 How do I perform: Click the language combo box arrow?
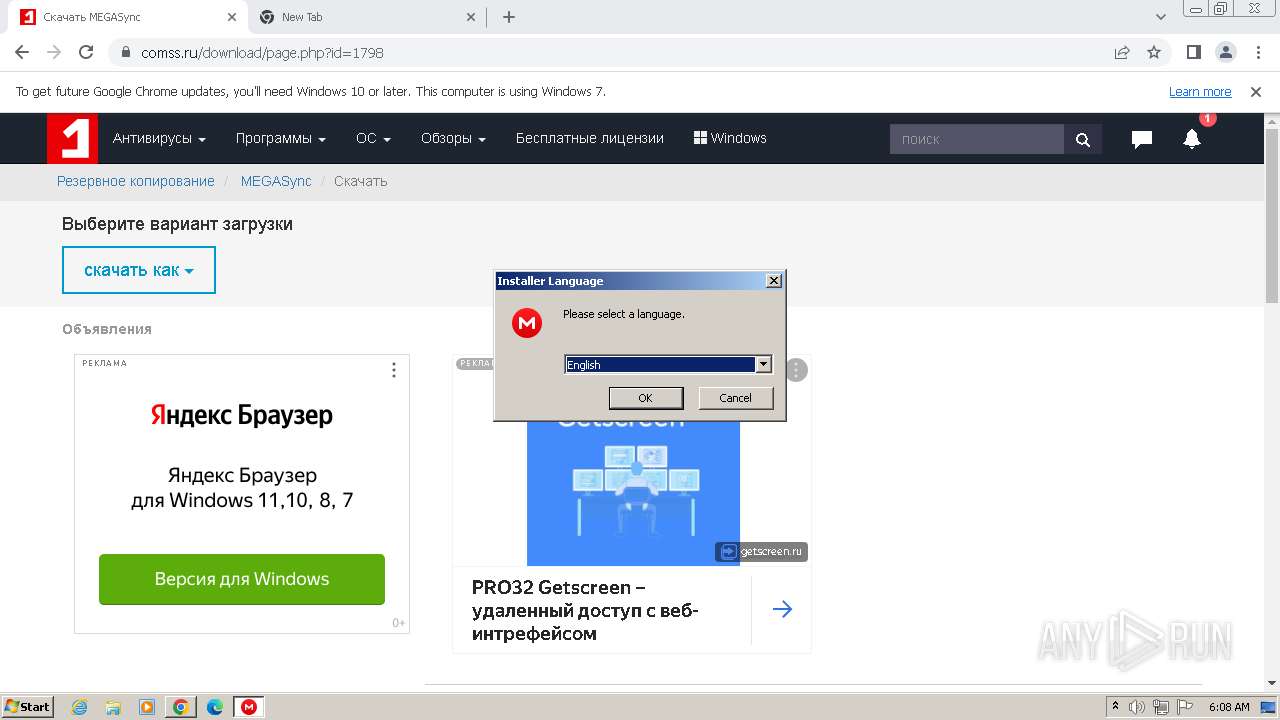(763, 365)
